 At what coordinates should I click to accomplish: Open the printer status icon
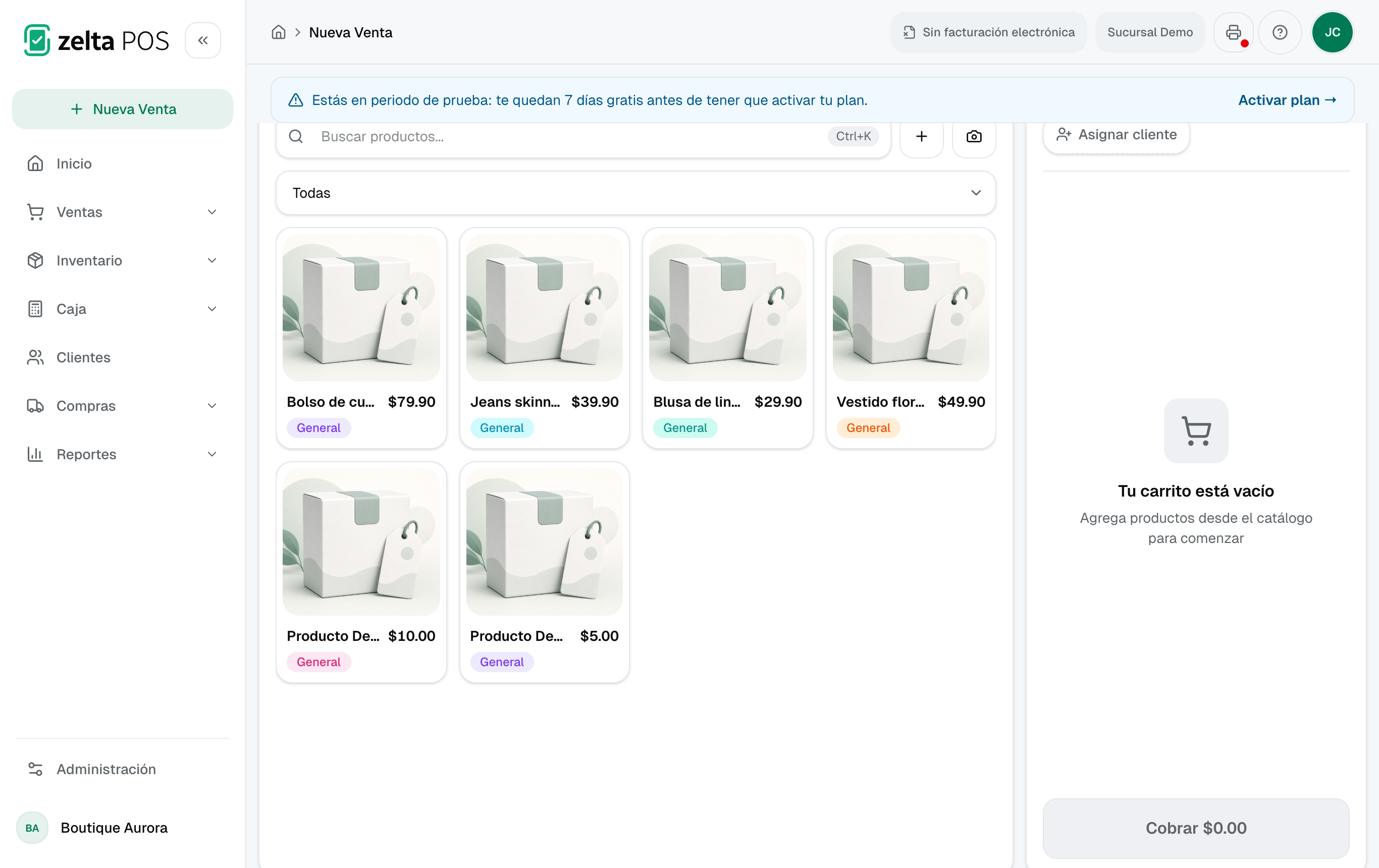coord(1234,32)
